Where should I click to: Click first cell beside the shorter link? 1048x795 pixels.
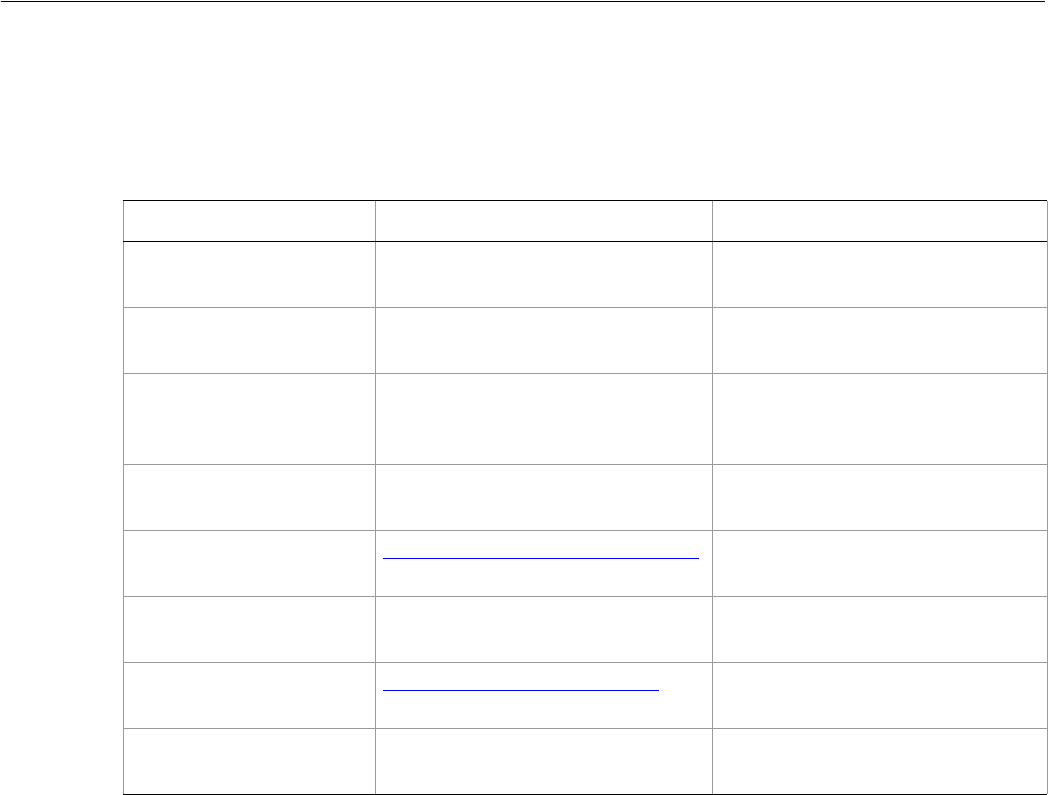[249, 695]
